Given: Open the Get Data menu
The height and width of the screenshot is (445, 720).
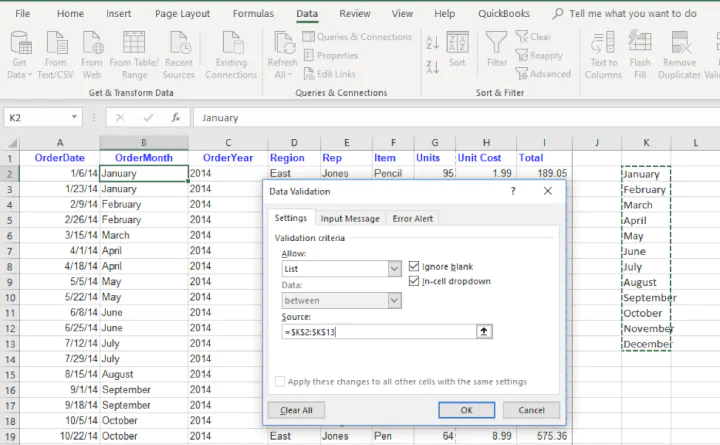Looking at the screenshot, I should pyautogui.click(x=20, y=55).
